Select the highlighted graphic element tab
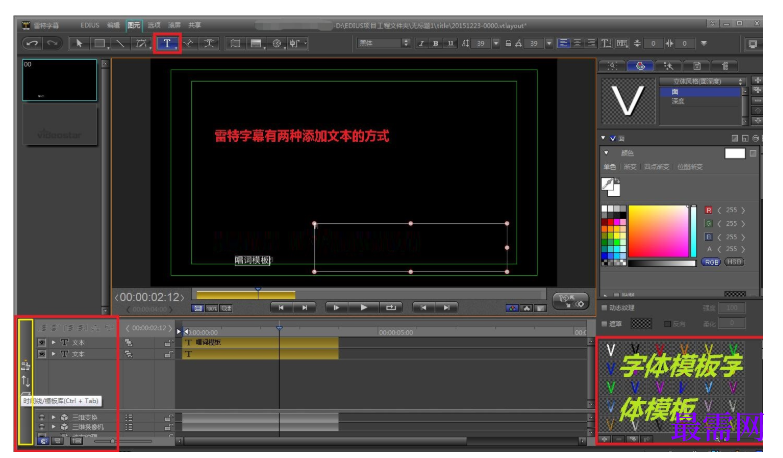Image resolution: width=783 pixels, height=458 pixels. pyautogui.click(x=134, y=25)
